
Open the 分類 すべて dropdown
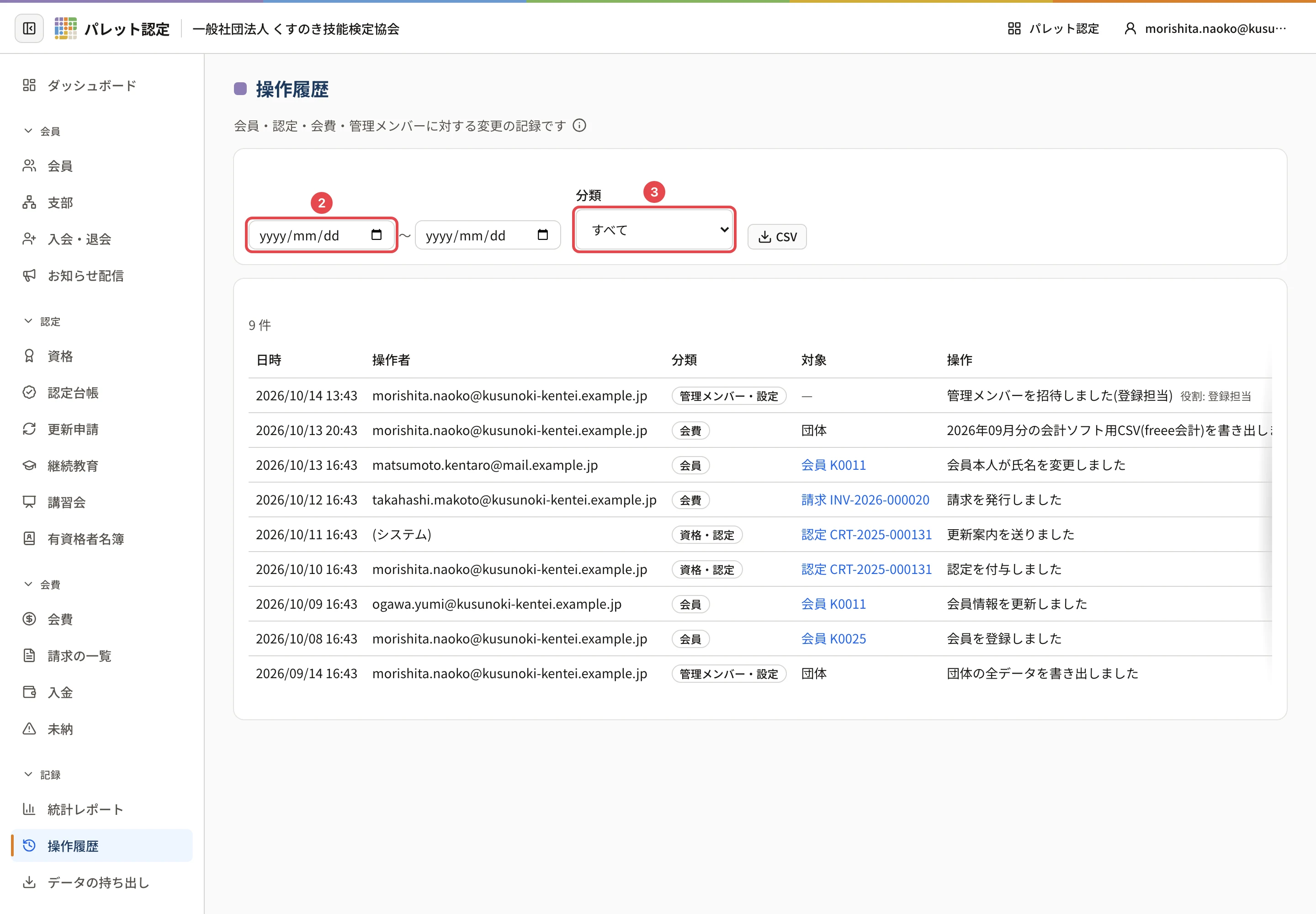click(654, 230)
